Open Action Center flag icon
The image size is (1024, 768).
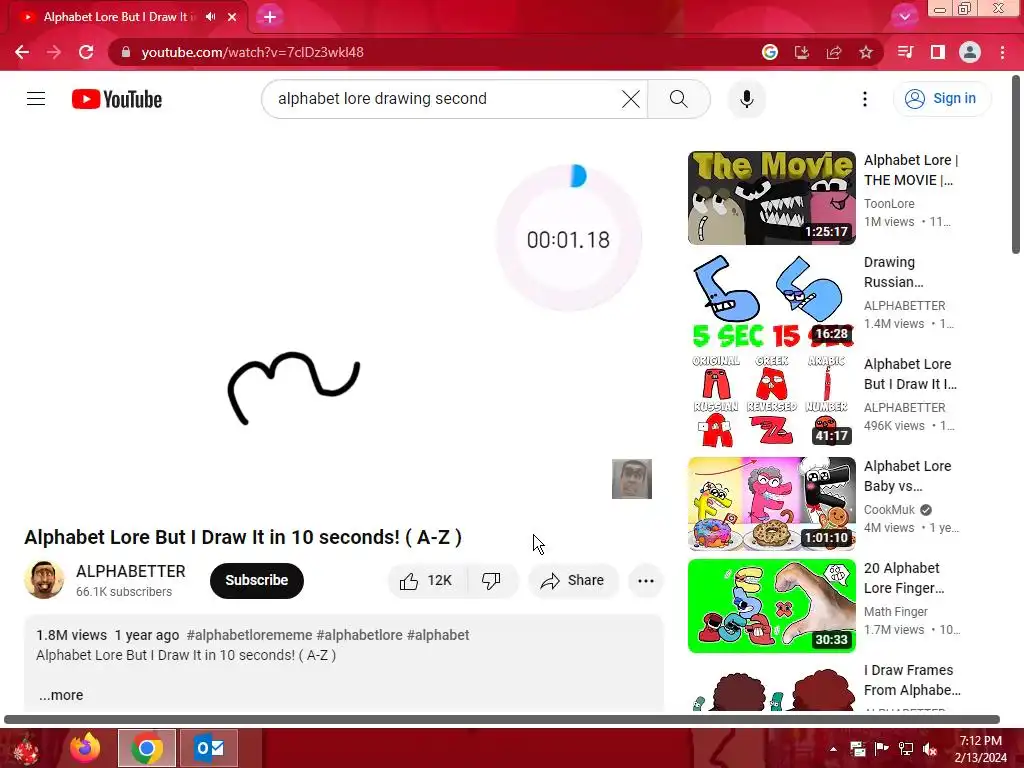pyautogui.click(x=882, y=749)
